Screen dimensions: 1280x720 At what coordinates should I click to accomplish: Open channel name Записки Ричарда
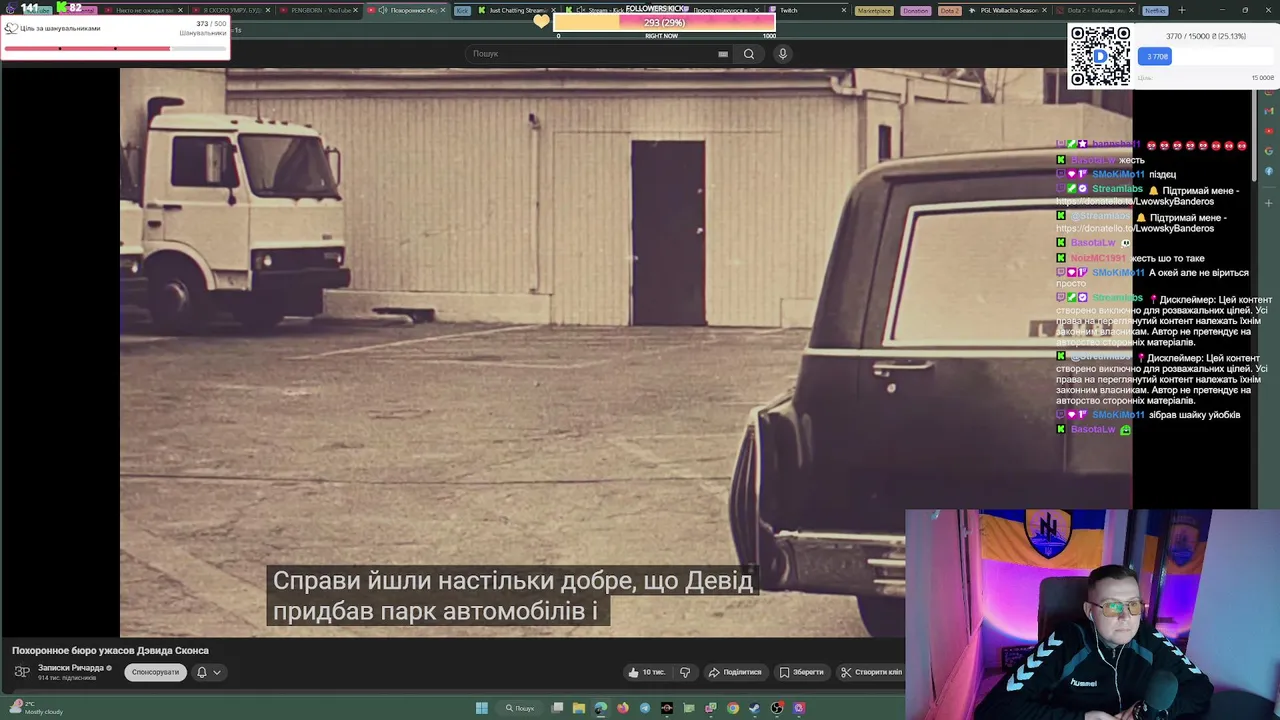coord(73,668)
